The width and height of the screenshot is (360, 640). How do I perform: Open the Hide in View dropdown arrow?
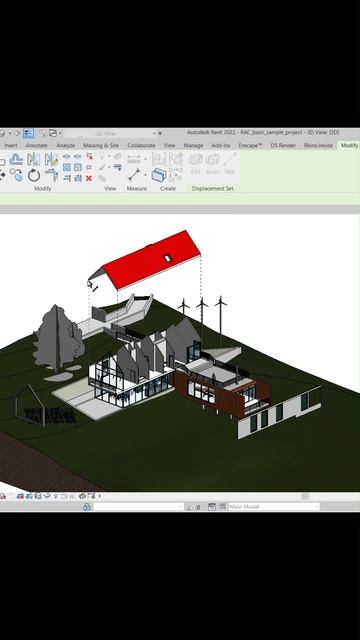coord(109,157)
